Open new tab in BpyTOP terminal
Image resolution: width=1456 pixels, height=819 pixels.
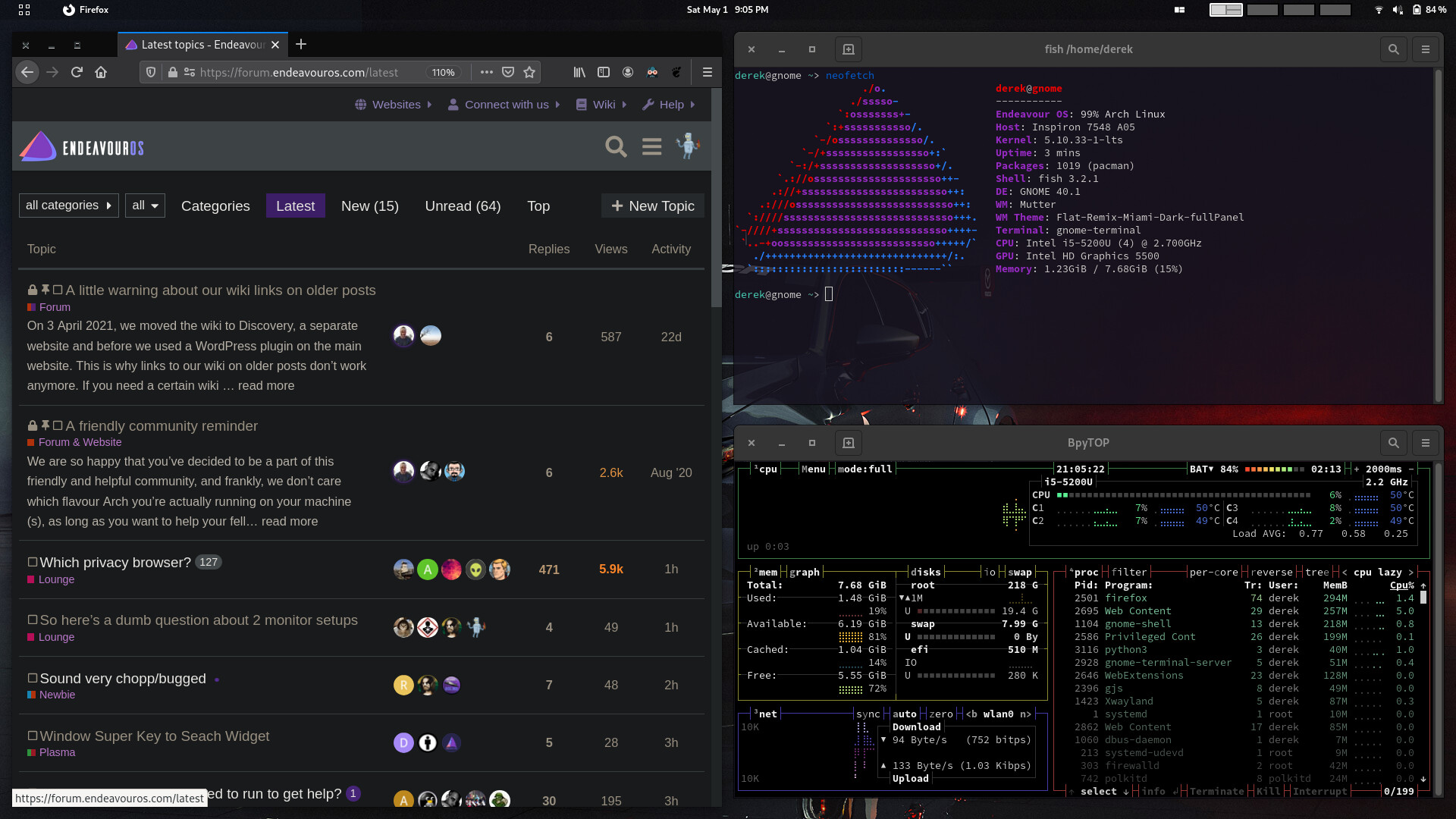(849, 443)
